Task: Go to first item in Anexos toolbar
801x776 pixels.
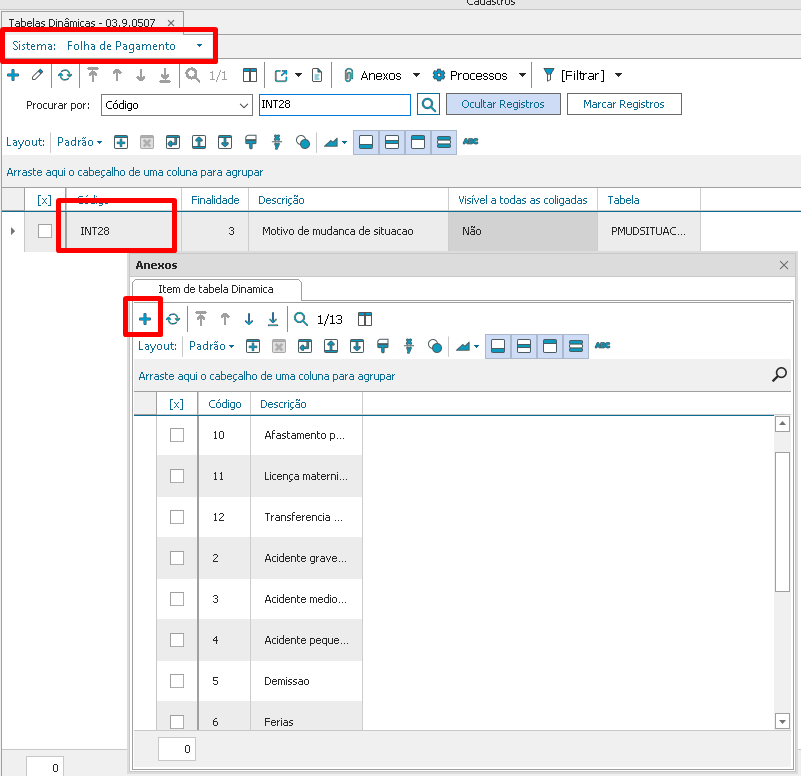Action: (x=201, y=319)
